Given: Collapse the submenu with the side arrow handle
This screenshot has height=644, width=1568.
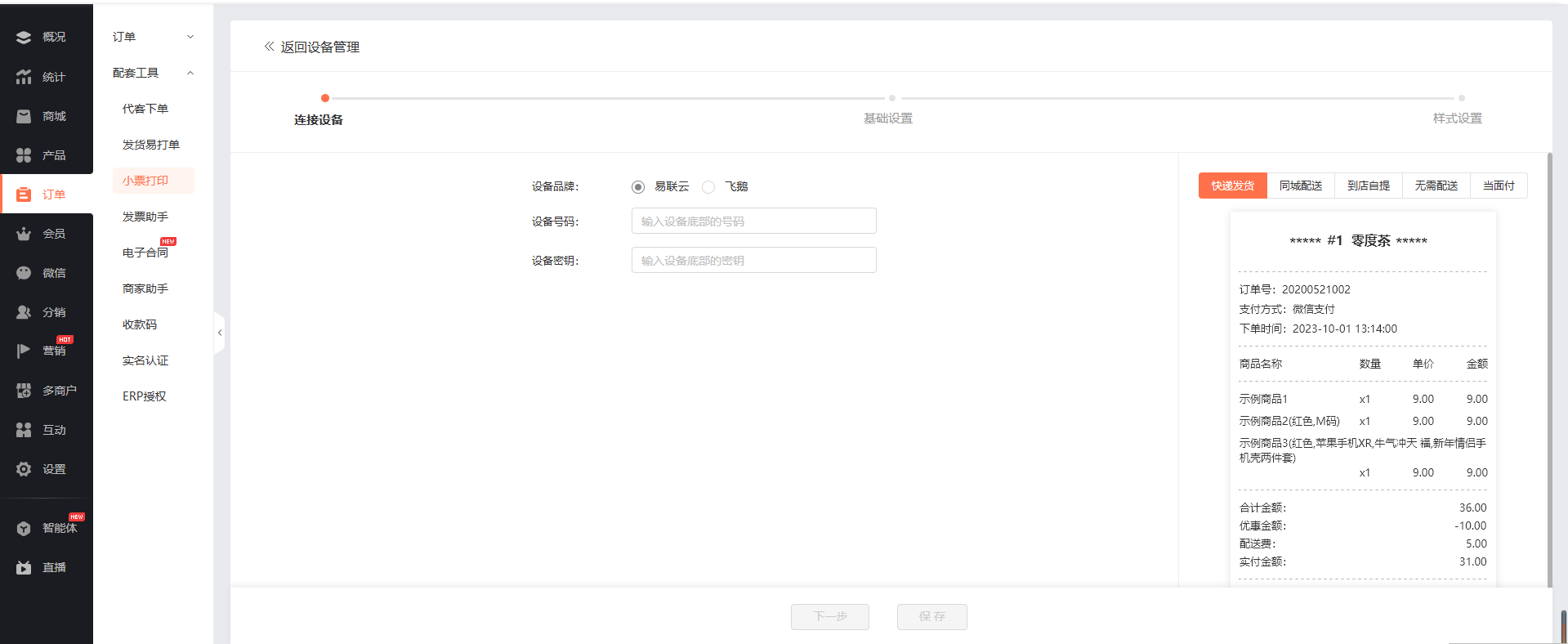Looking at the screenshot, I should pos(219,333).
